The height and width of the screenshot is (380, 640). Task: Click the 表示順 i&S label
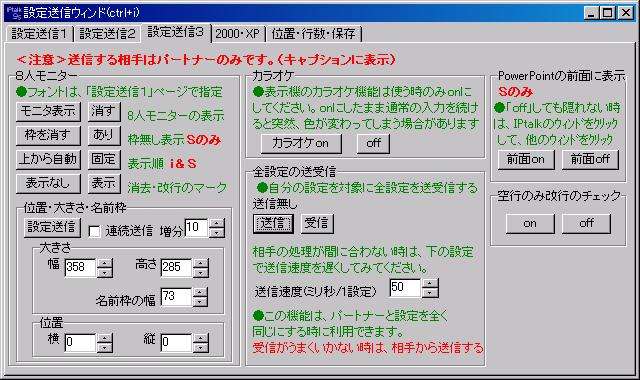point(162,164)
